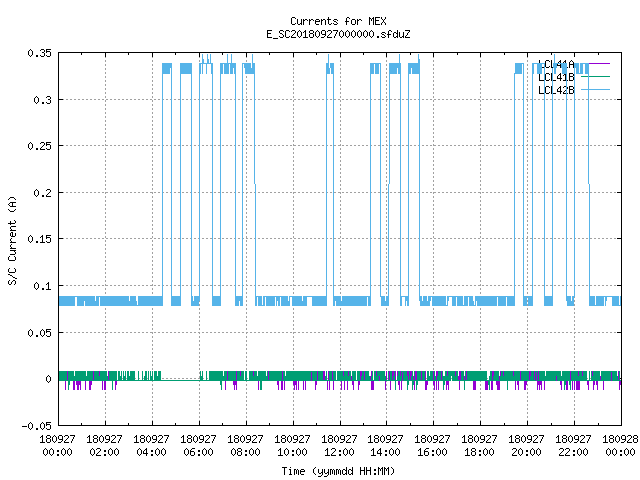
Task: Click x-axis tick 180928 00:00
Action: [620, 446]
